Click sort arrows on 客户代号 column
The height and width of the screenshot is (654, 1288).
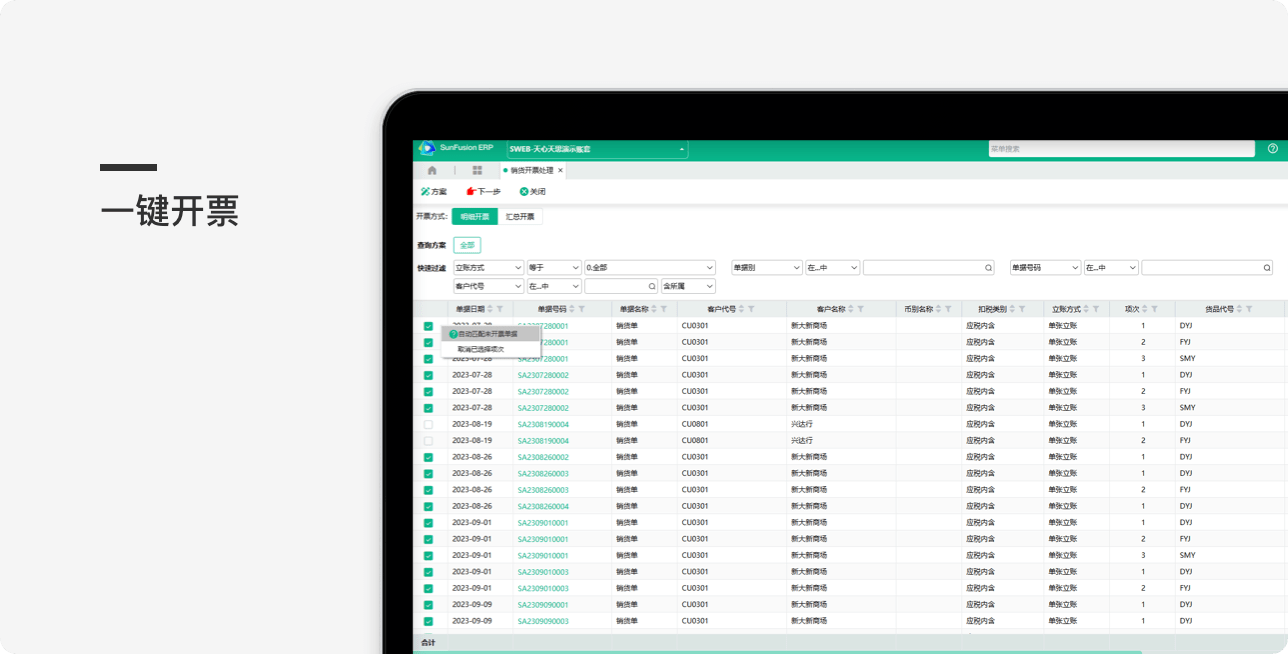tap(739, 309)
